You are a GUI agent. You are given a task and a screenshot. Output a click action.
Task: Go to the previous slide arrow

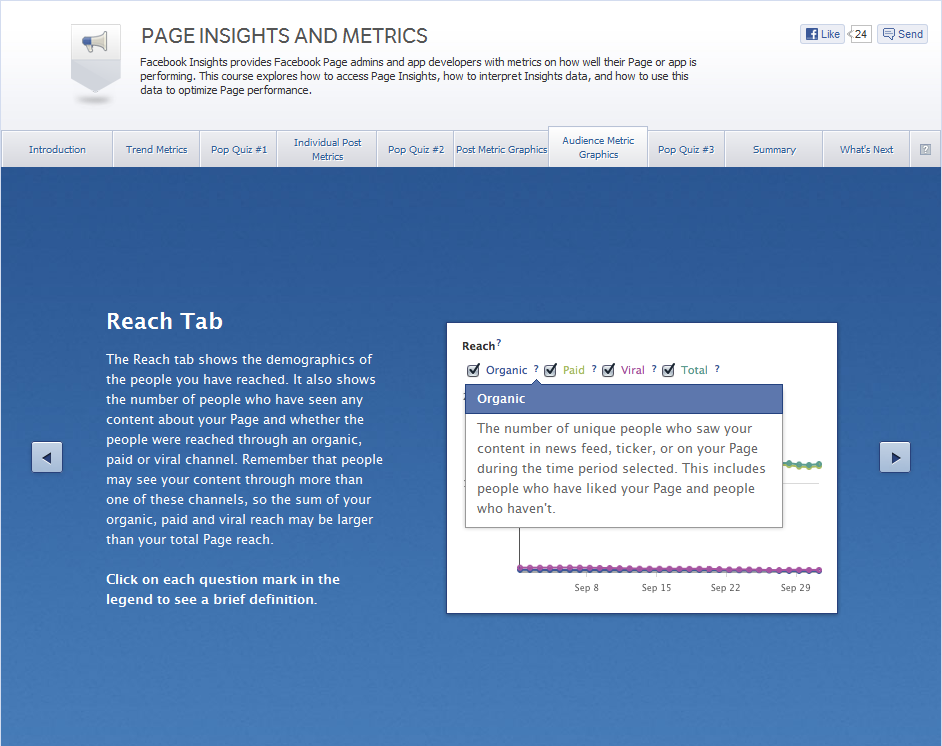point(47,457)
